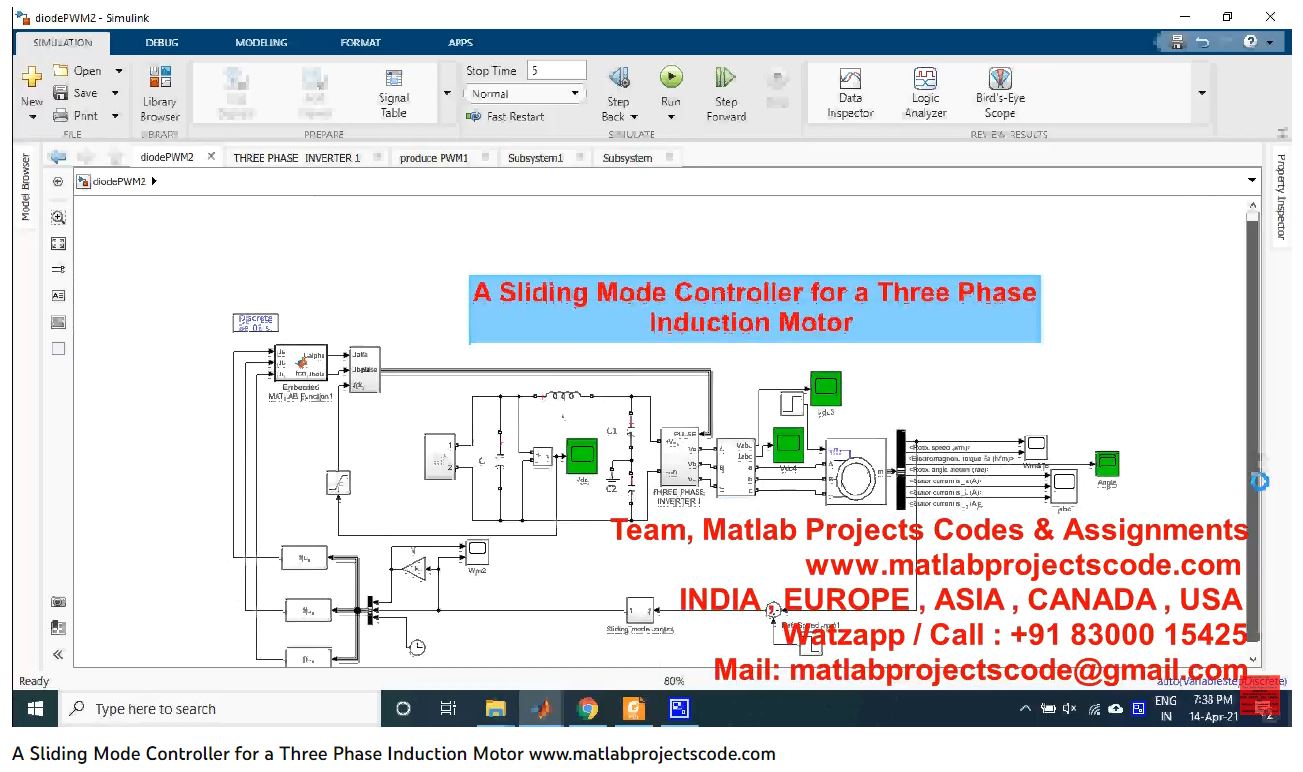Open the Data Inspector
1303x772 pixels.
[850, 93]
